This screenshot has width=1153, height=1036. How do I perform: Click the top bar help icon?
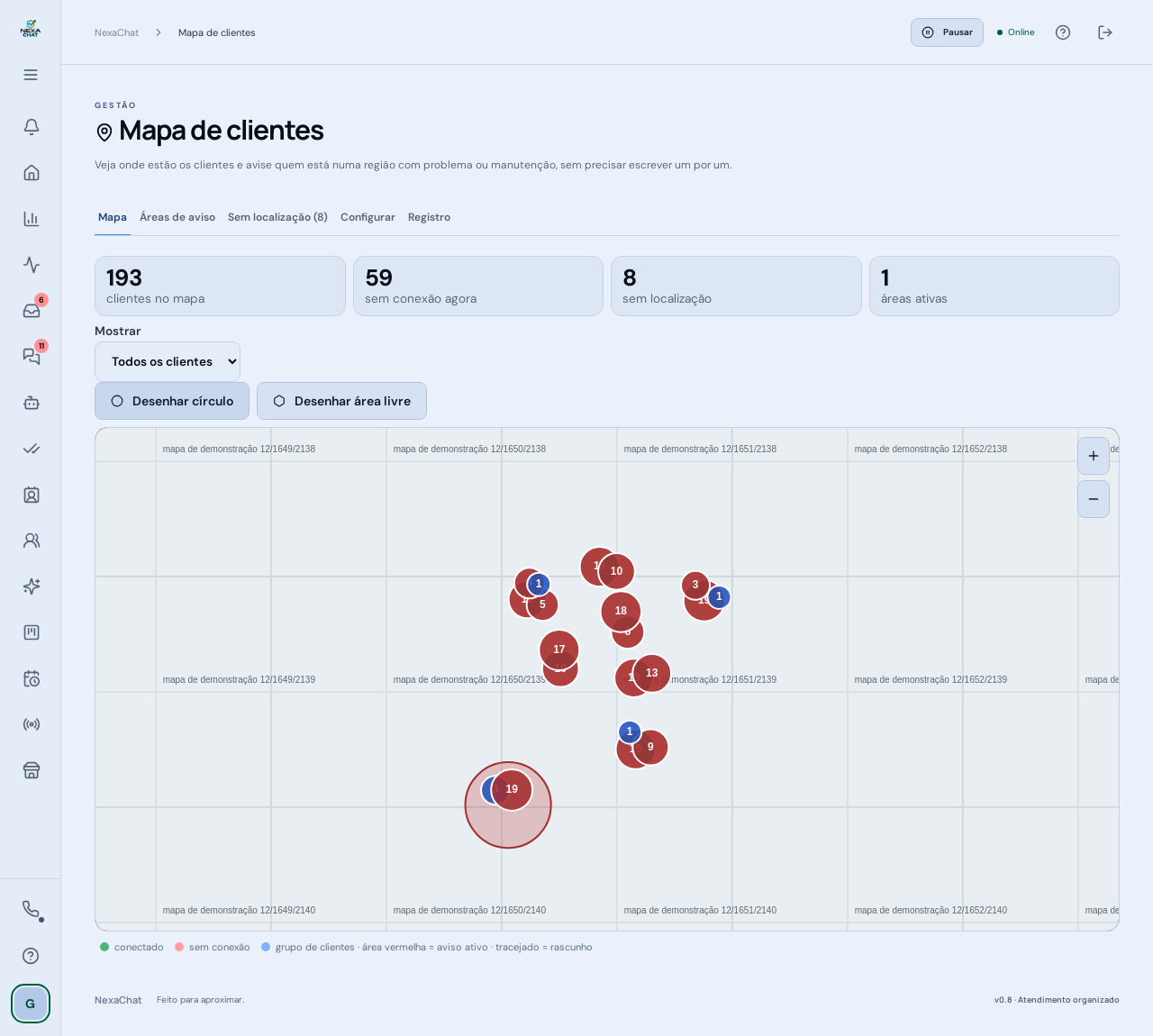coord(1063,32)
